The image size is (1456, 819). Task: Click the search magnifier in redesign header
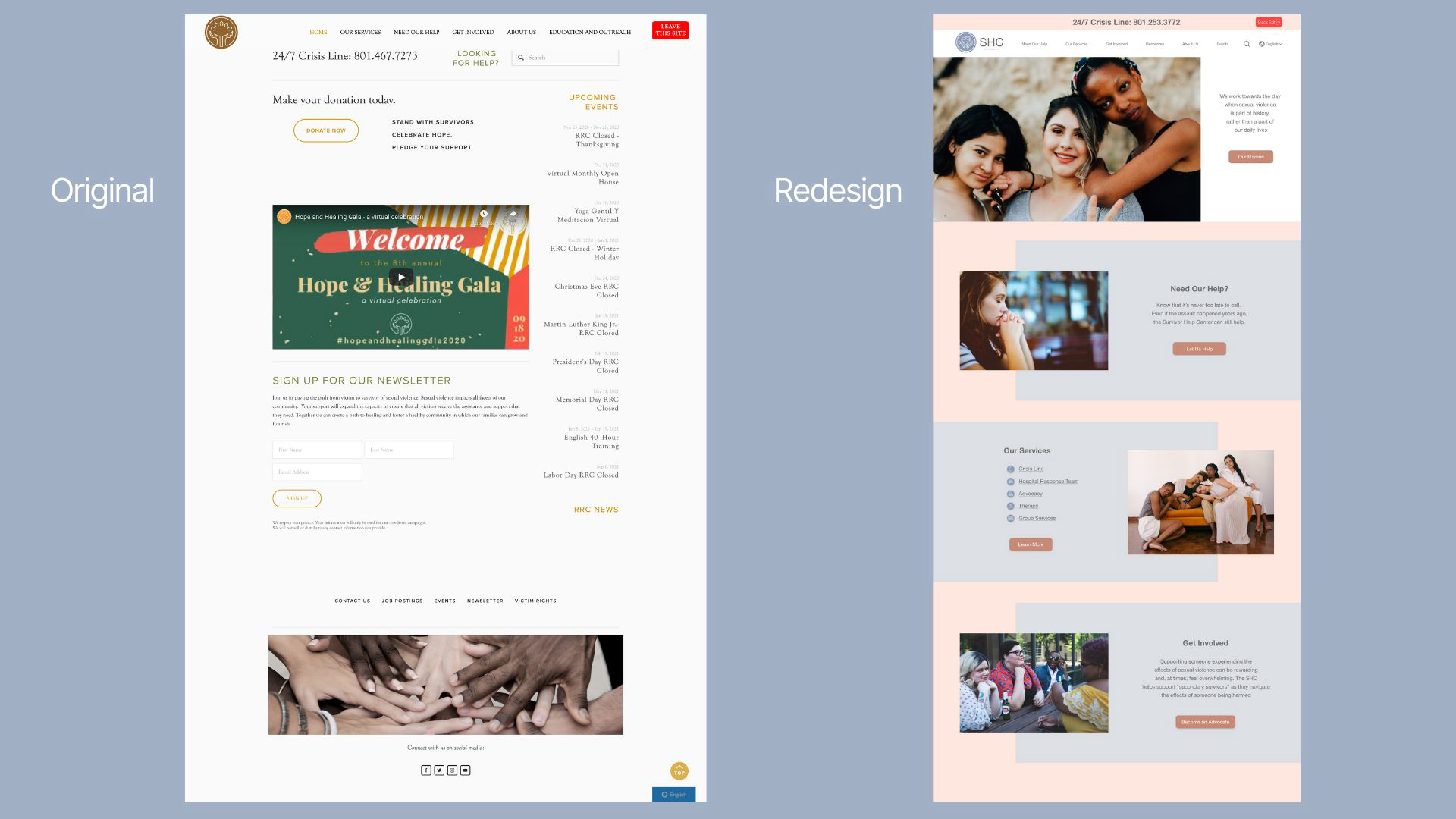pos(1247,44)
